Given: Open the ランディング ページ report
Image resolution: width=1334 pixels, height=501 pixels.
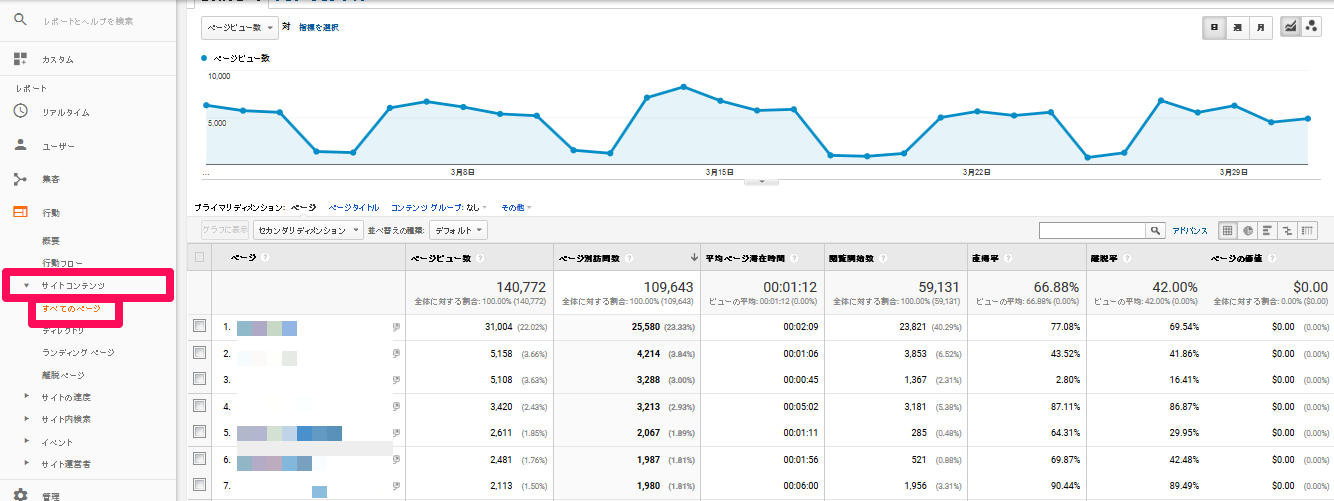Looking at the screenshot, I should [78, 352].
